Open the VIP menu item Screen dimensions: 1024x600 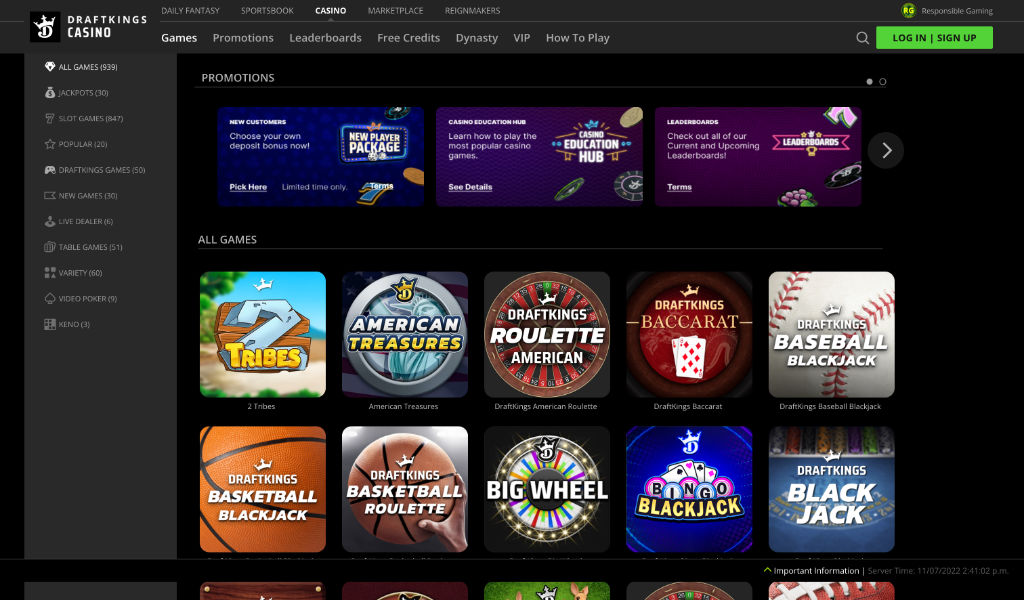pyautogui.click(x=522, y=38)
